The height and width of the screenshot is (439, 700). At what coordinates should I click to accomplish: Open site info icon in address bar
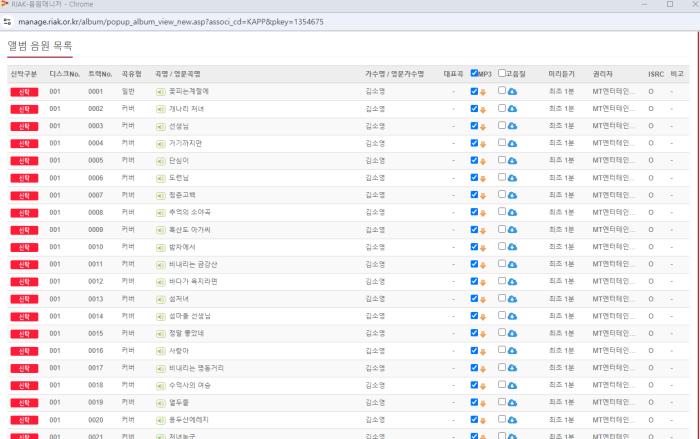pos(7,21)
